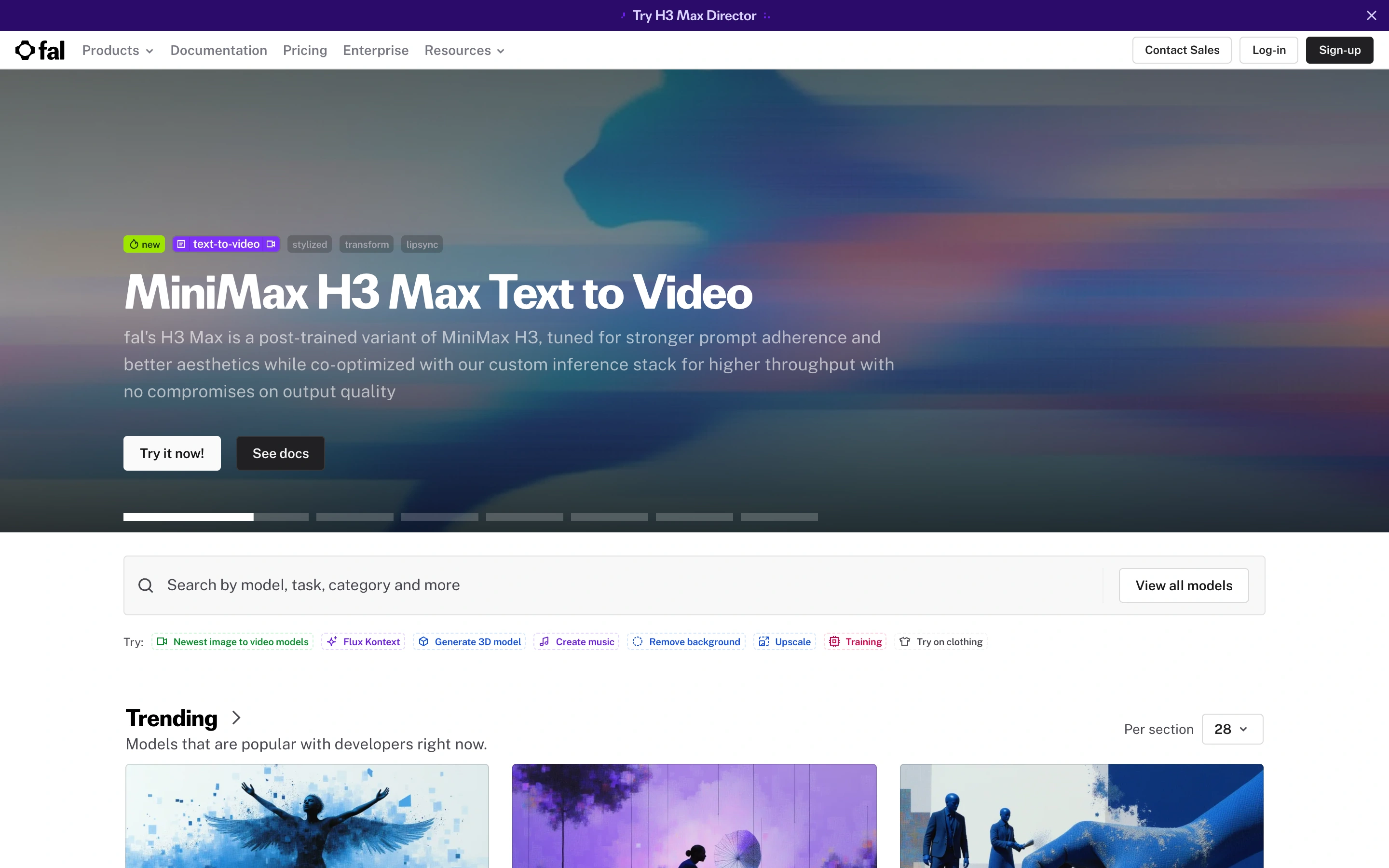Screen dimensions: 1389x868
Task: Click the chevron arrow next to Trending
Action: tap(236, 718)
